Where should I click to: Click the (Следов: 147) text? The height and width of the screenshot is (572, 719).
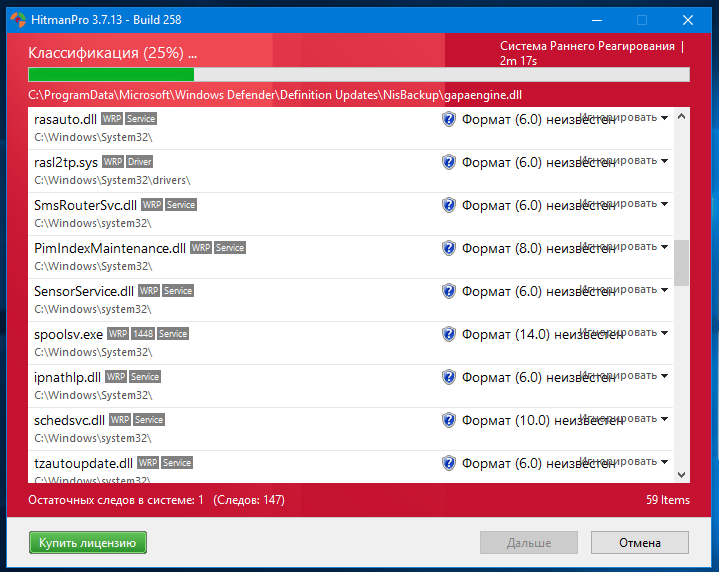coord(249,500)
